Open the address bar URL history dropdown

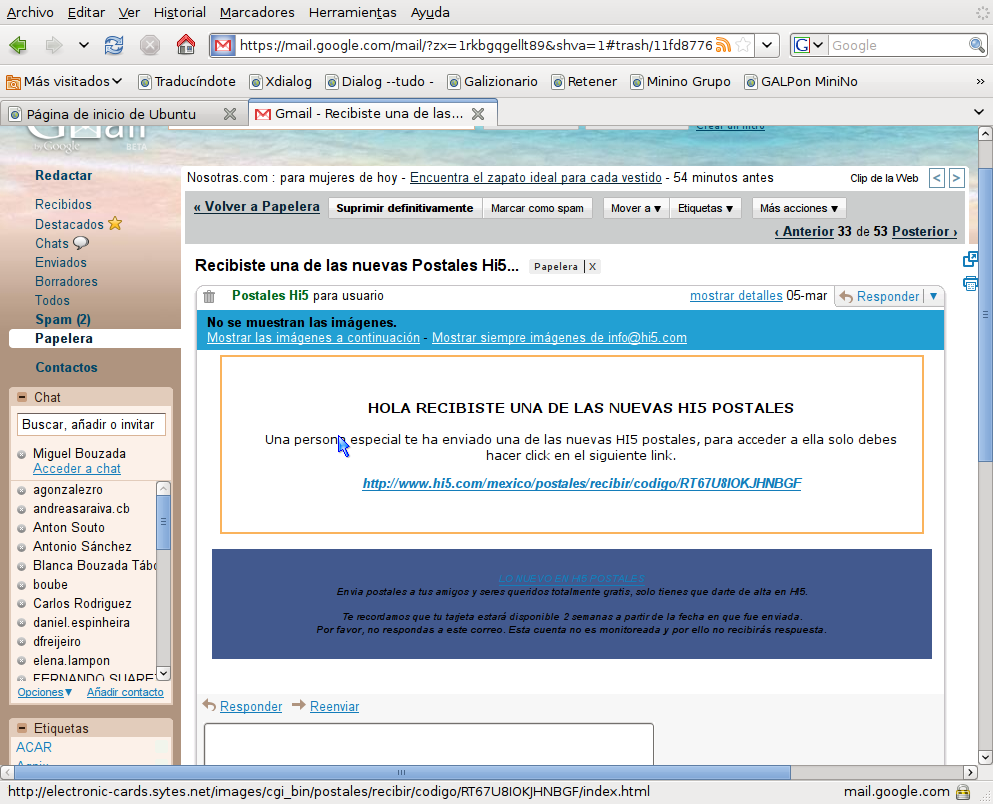(767, 45)
